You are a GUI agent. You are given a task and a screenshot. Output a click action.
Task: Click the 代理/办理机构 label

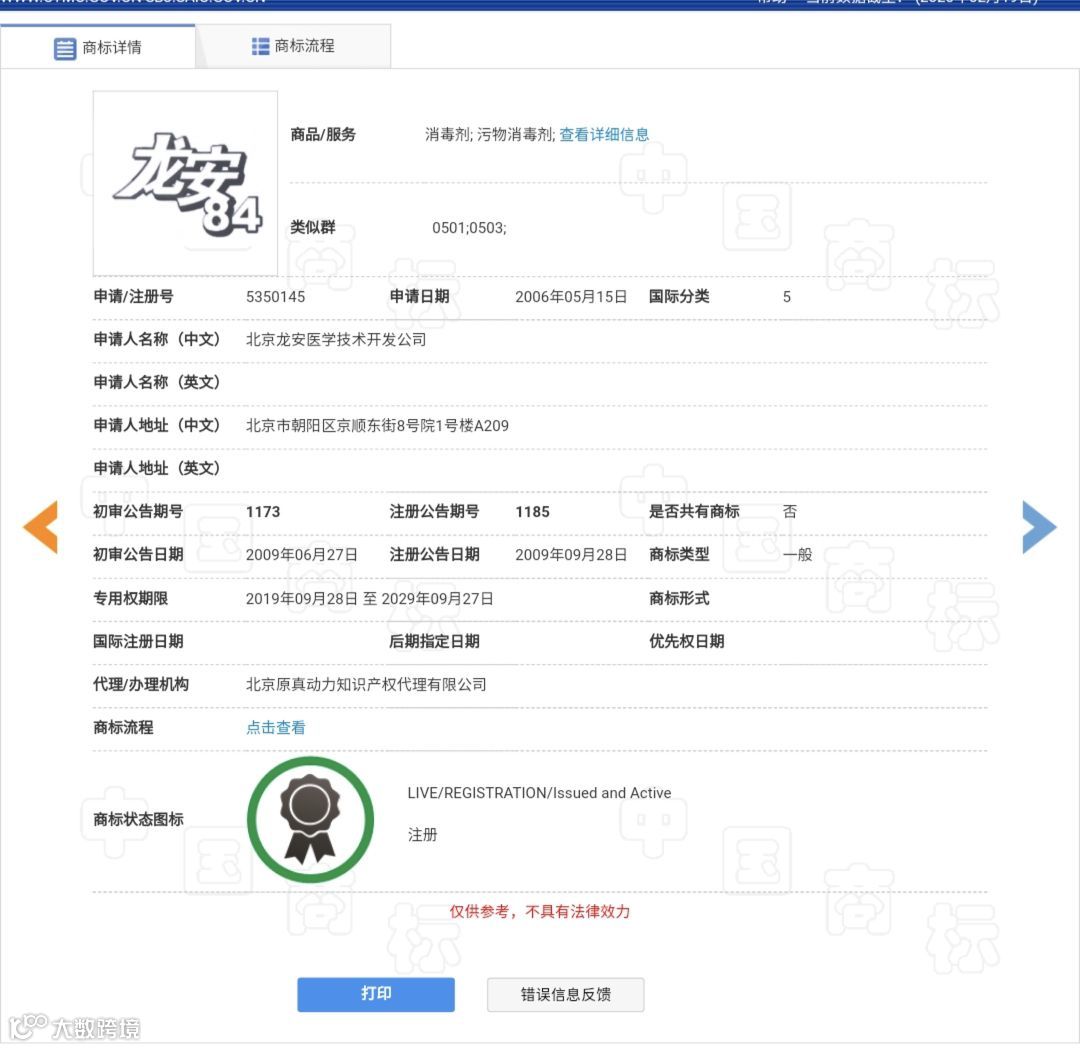pos(141,684)
